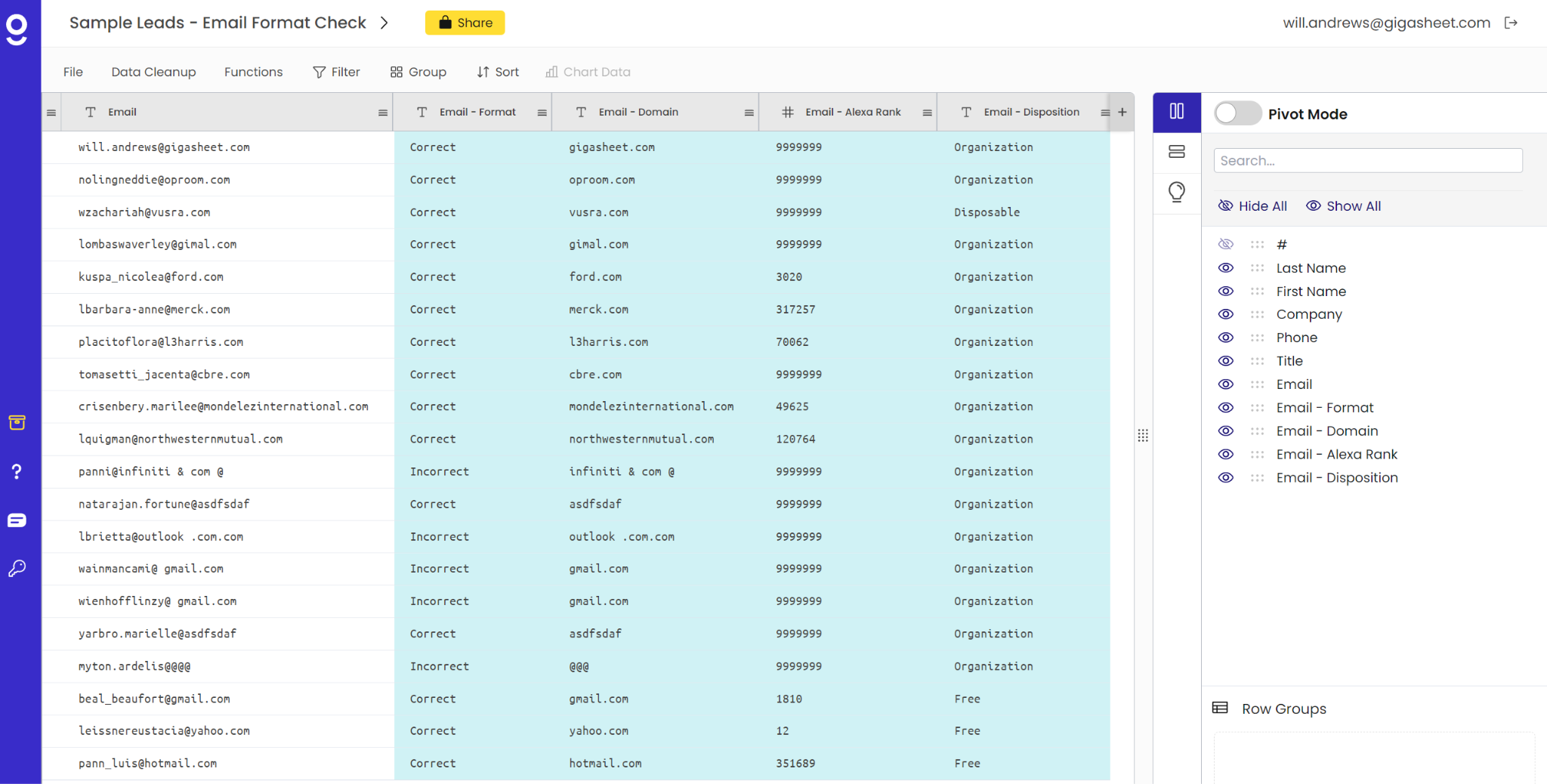Click the API key icon in sidebar
The width and height of the screenshot is (1547, 784).
pos(17,569)
